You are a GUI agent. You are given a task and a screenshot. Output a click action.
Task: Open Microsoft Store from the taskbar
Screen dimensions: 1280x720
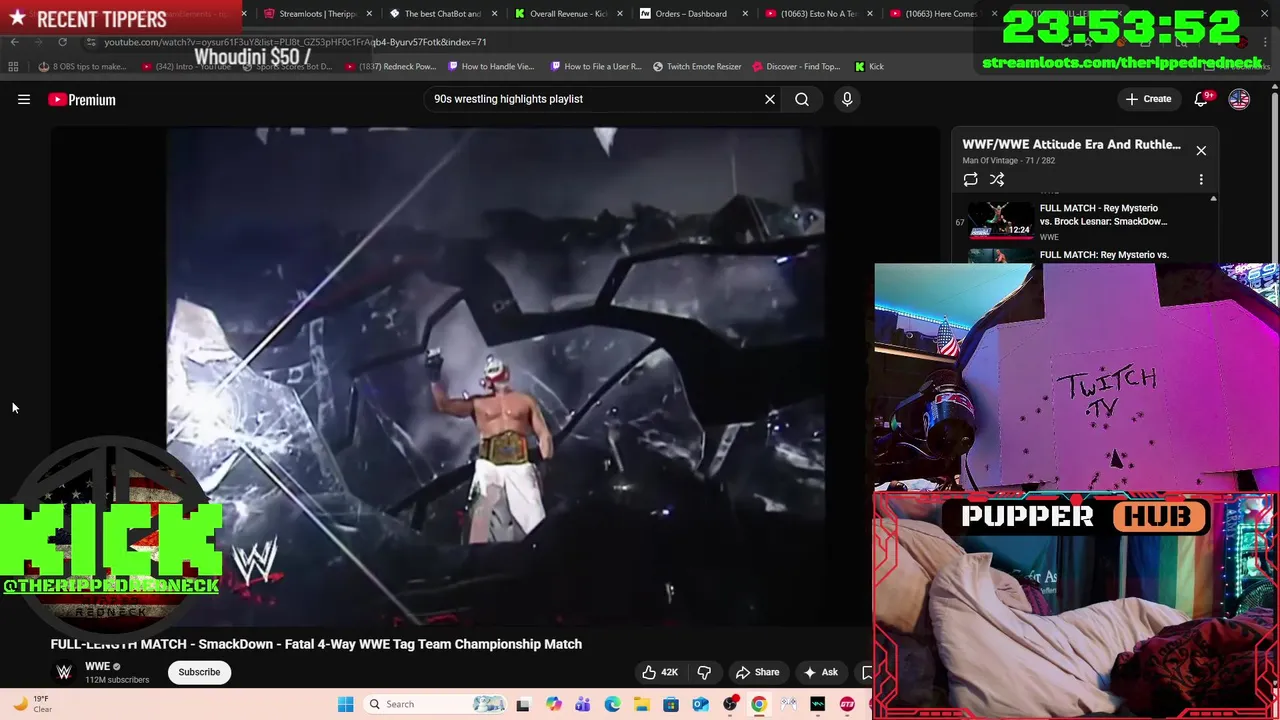[x=671, y=704]
